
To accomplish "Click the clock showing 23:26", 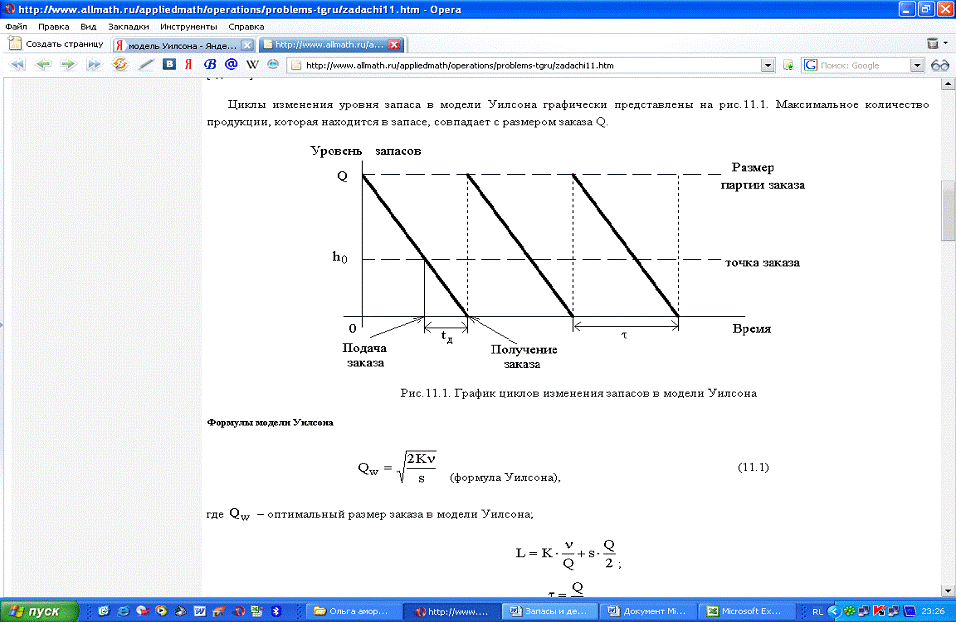I will coord(933,611).
